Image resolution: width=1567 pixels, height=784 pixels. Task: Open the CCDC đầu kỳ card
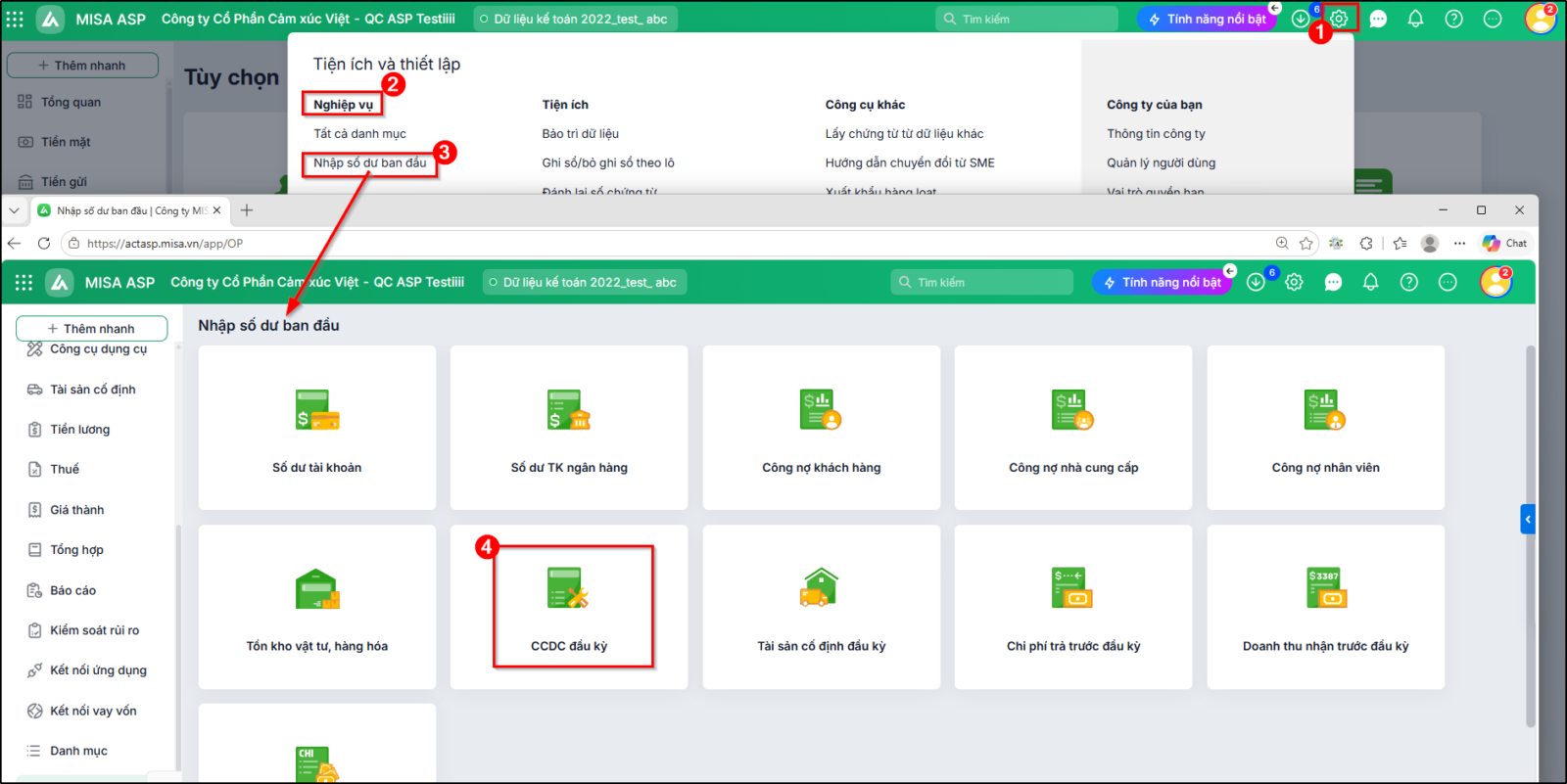click(569, 607)
